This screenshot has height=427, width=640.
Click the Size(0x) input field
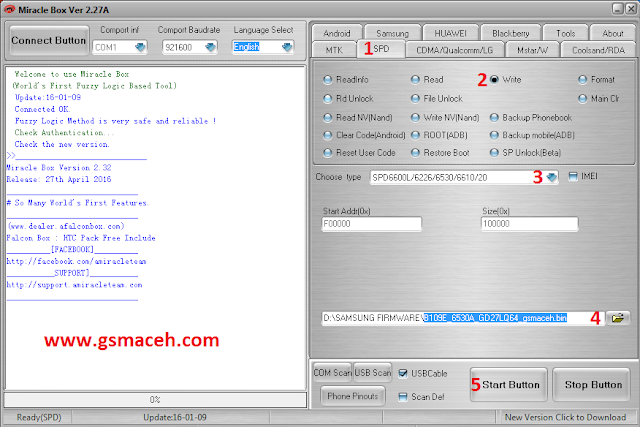(529, 224)
